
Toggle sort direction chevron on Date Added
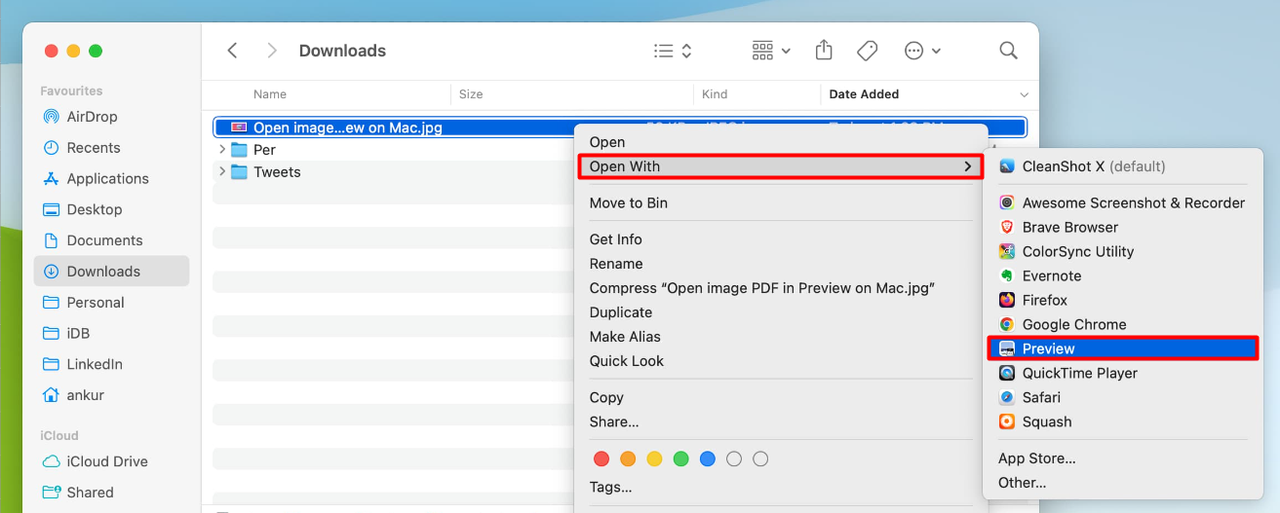click(x=1023, y=95)
